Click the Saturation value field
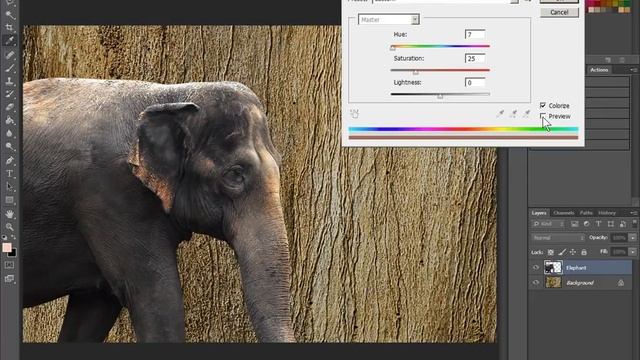640x360 pixels. click(x=475, y=58)
